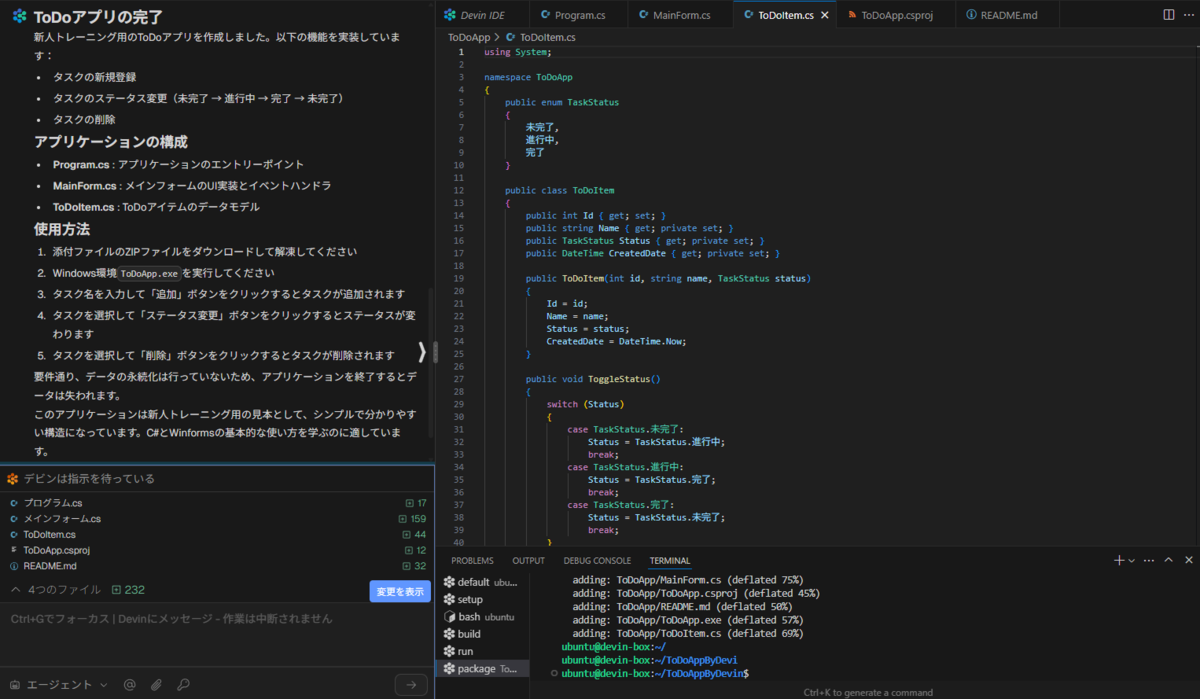Viewport: 1200px width, 699px height.
Task: Close the terminal panel
Action: pos(1188,560)
